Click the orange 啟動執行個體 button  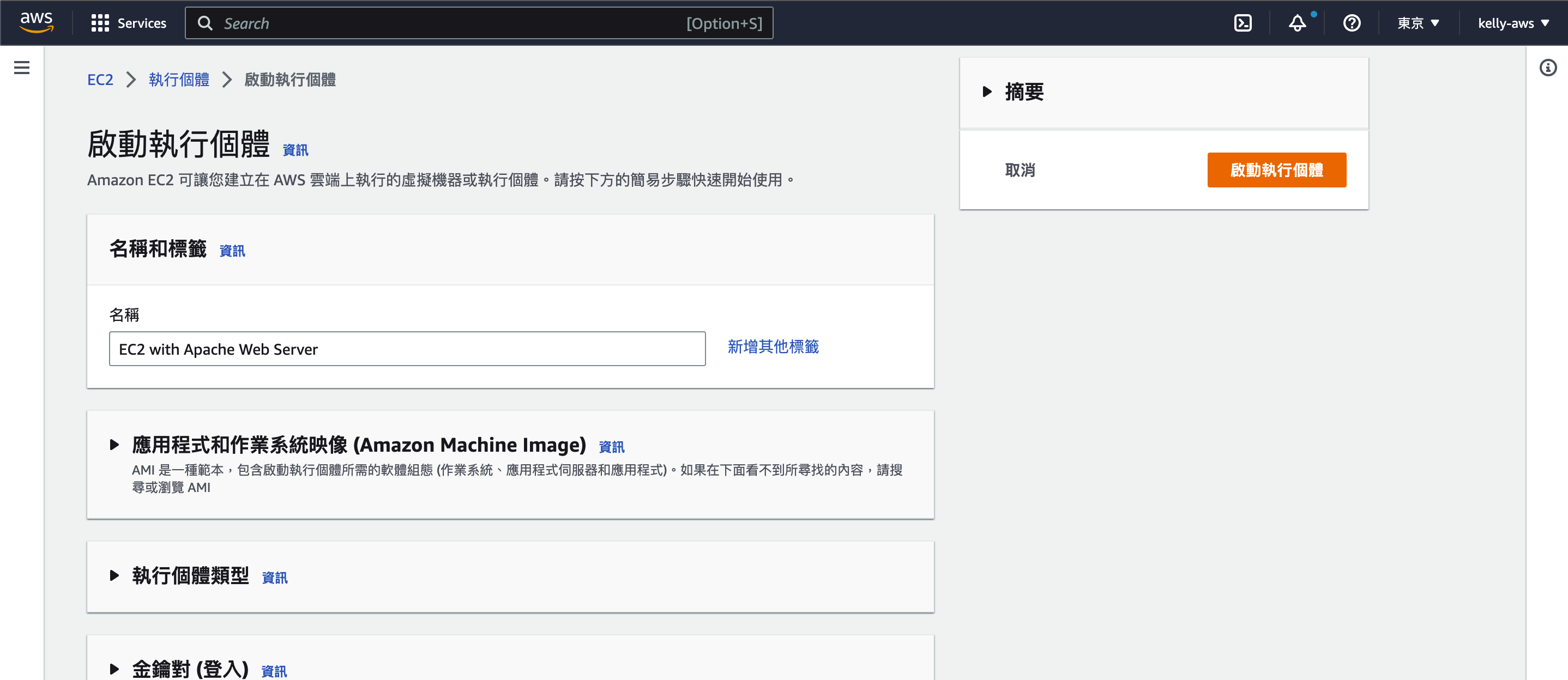[1276, 171]
